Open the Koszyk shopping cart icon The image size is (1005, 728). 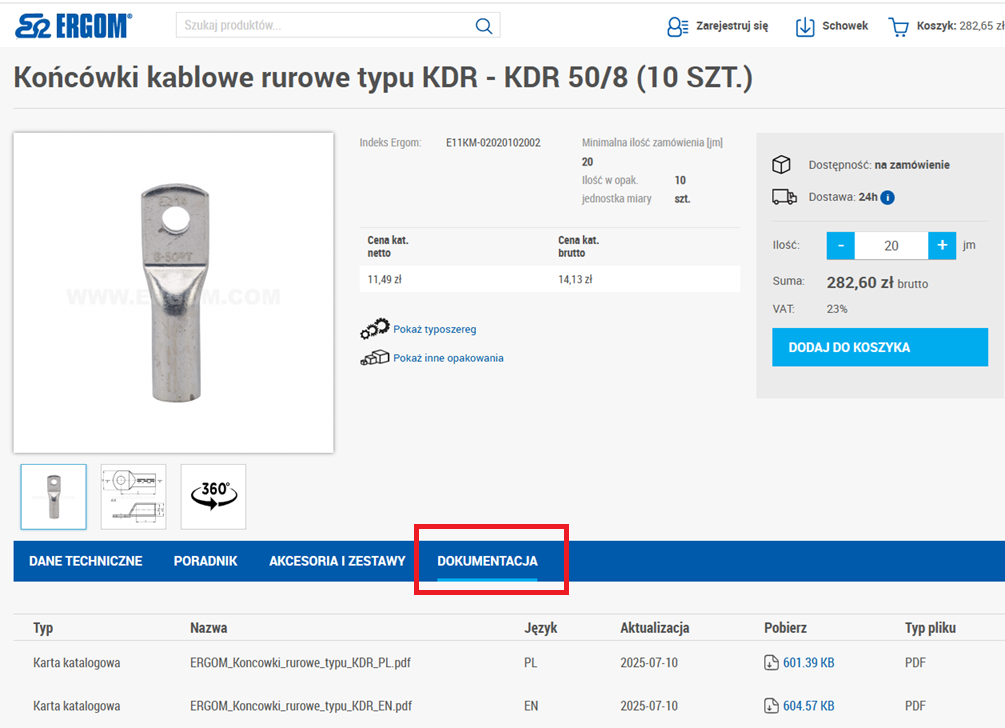900,27
